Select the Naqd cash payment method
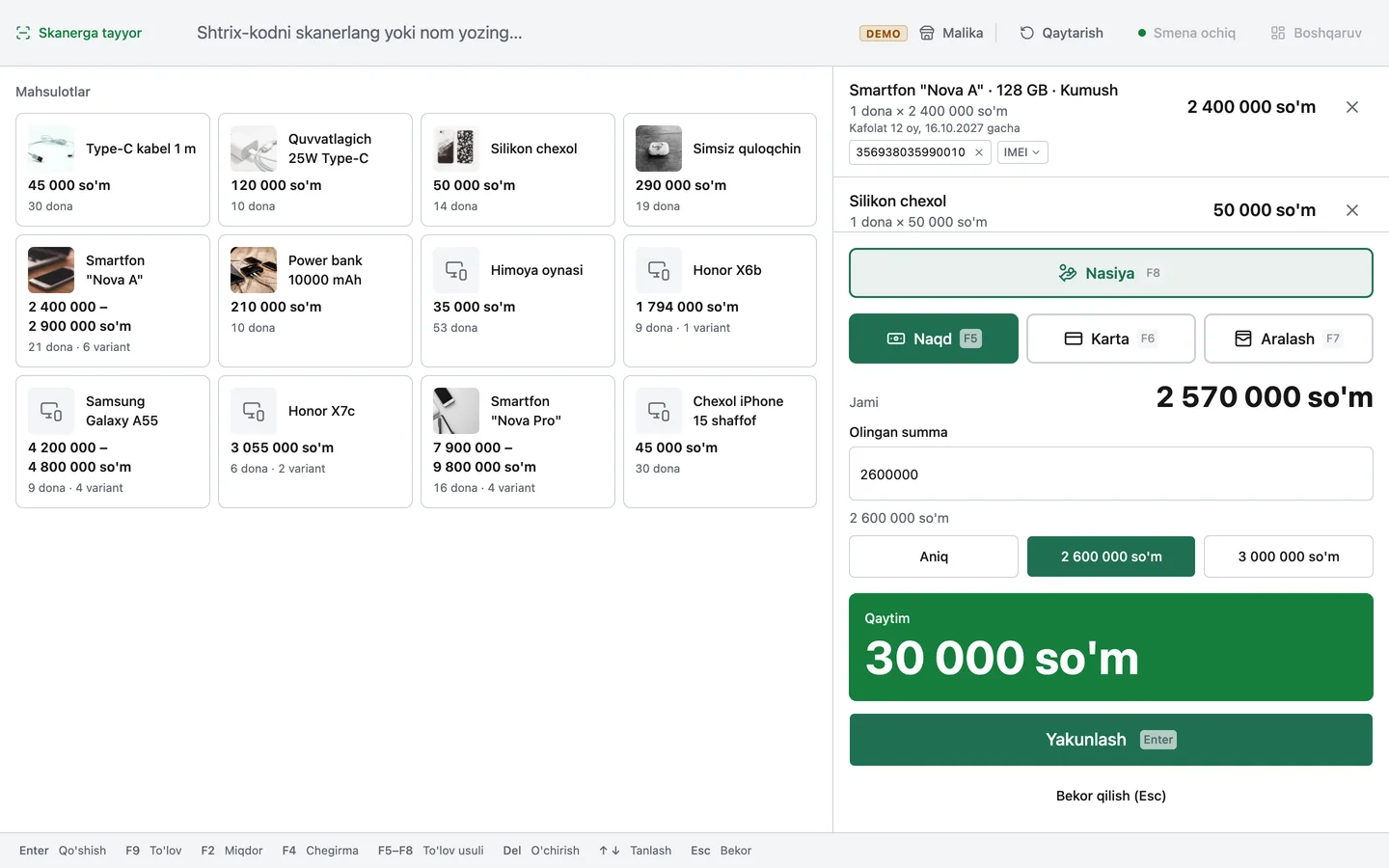This screenshot has width=1389, height=868. point(934,339)
